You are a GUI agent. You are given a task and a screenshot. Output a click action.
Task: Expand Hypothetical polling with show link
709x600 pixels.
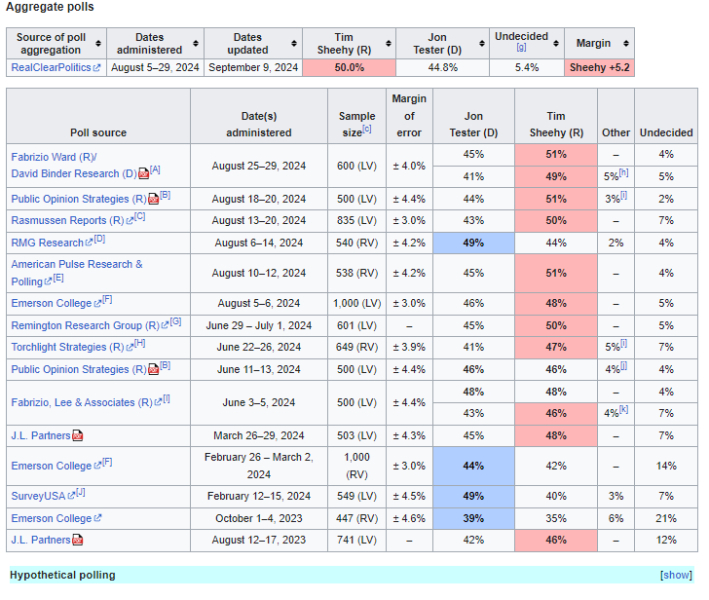click(x=676, y=575)
